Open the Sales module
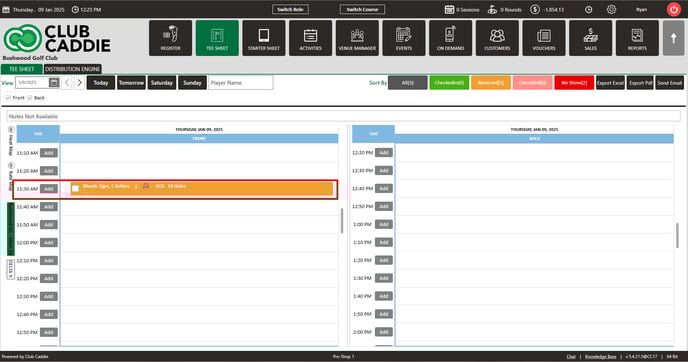Viewport: 688px width, 362px height. click(x=590, y=38)
